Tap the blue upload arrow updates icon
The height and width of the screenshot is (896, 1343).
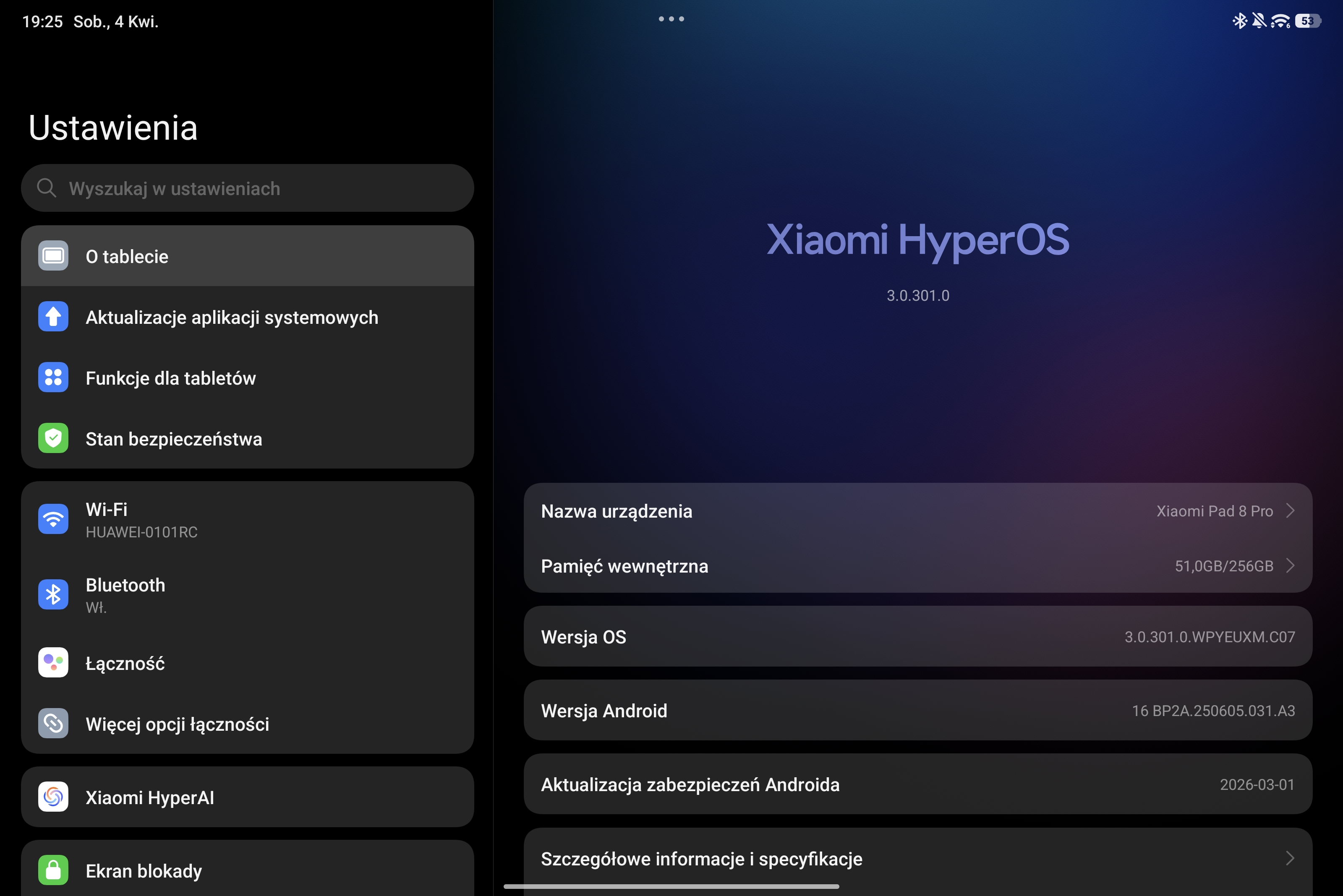click(53, 317)
